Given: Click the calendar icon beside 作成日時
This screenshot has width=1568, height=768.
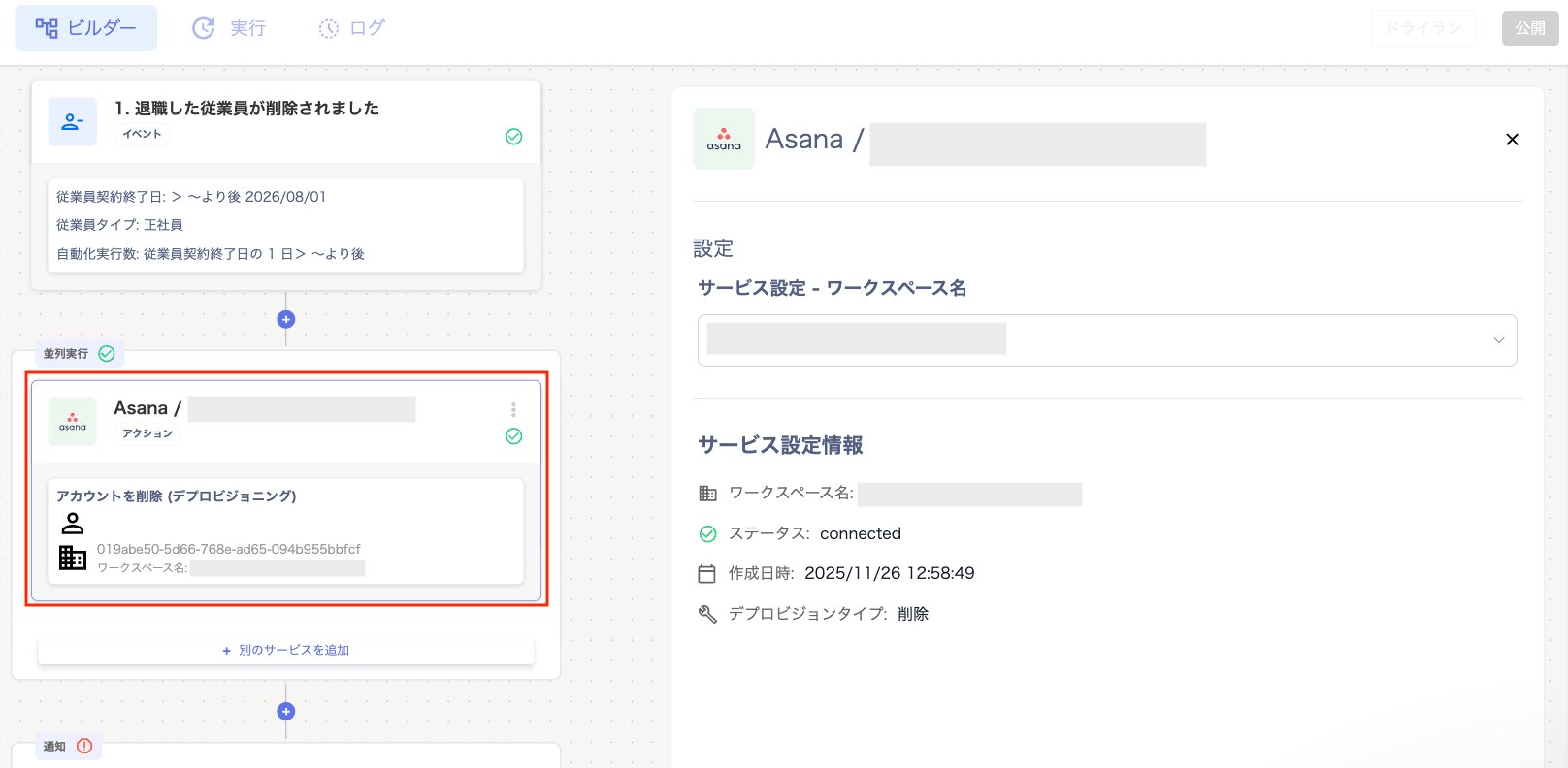Looking at the screenshot, I should point(707,574).
